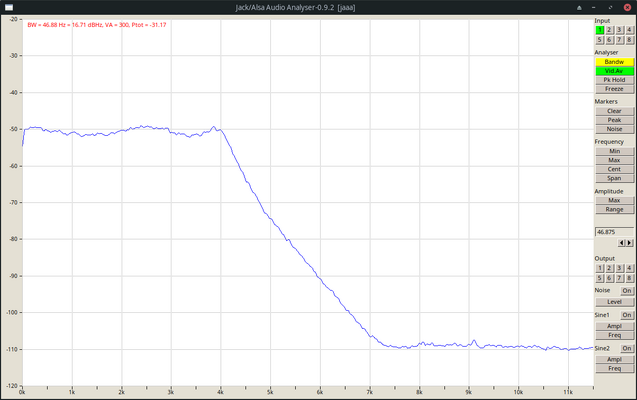This screenshot has height=400, width=637.
Task: Click the red BW status text
Action: click(97, 25)
